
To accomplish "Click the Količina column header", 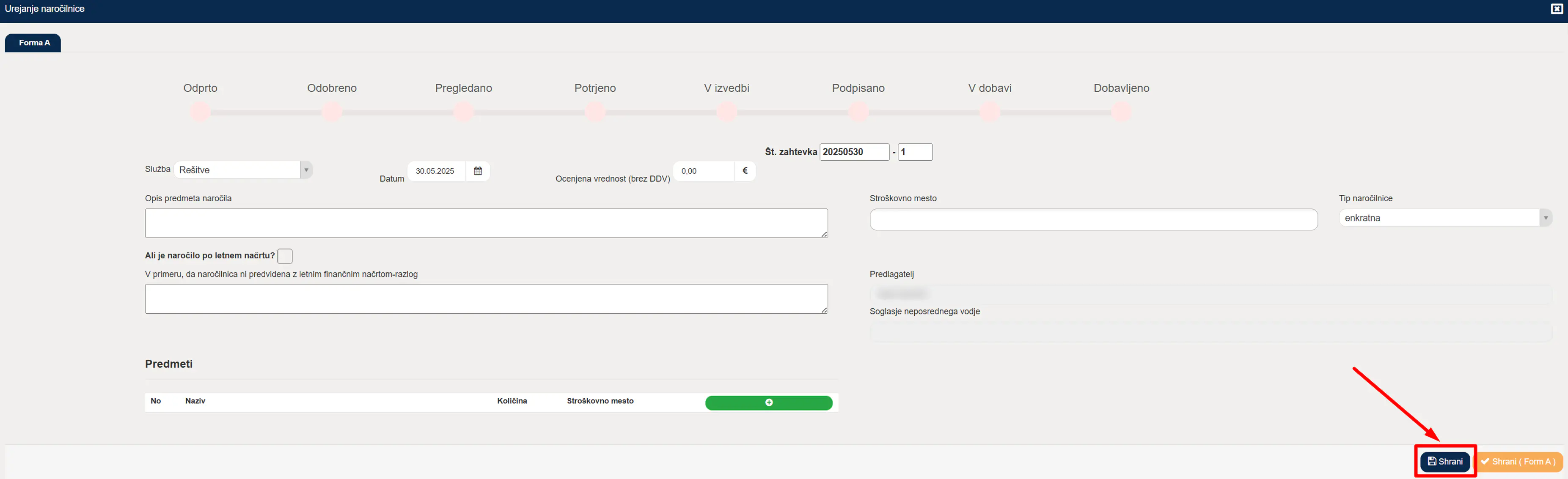I will [x=512, y=401].
